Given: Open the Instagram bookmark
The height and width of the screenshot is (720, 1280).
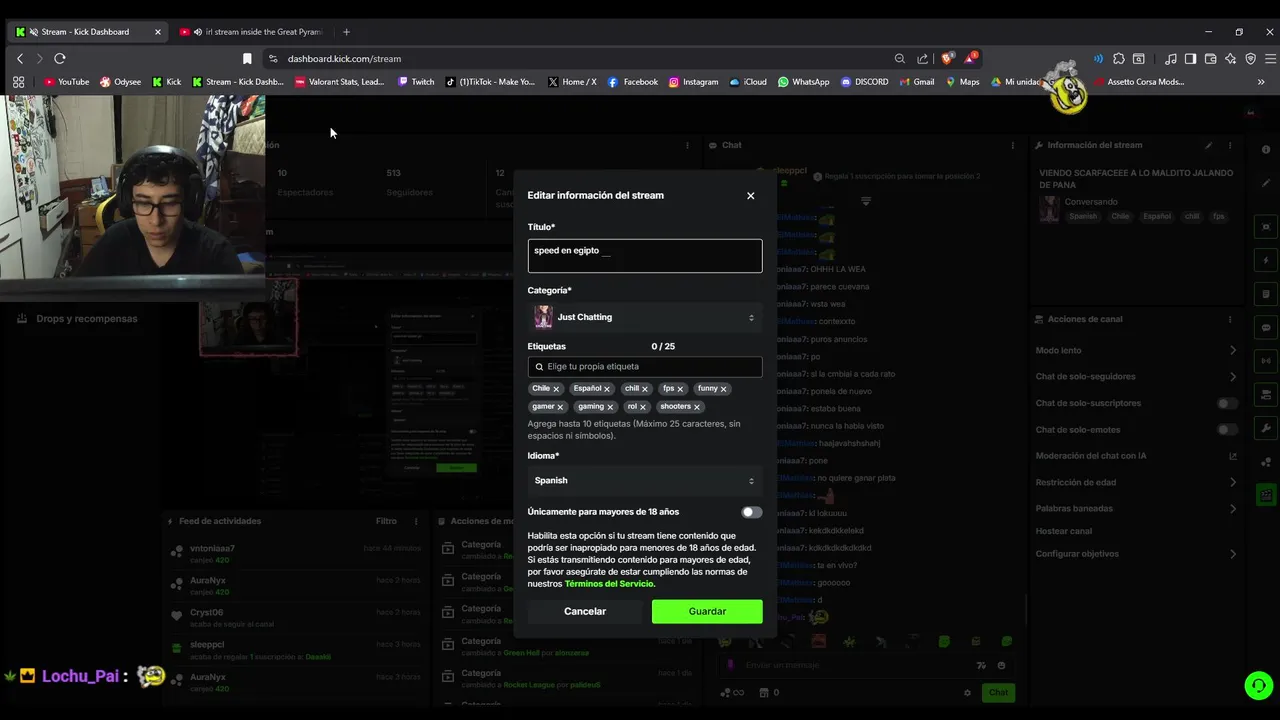Looking at the screenshot, I should click(x=693, y=82).
